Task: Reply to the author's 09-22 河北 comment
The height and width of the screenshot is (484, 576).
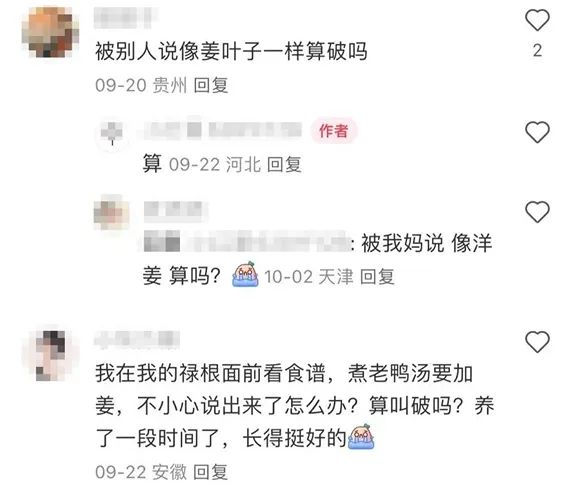Action: (284, 164)
